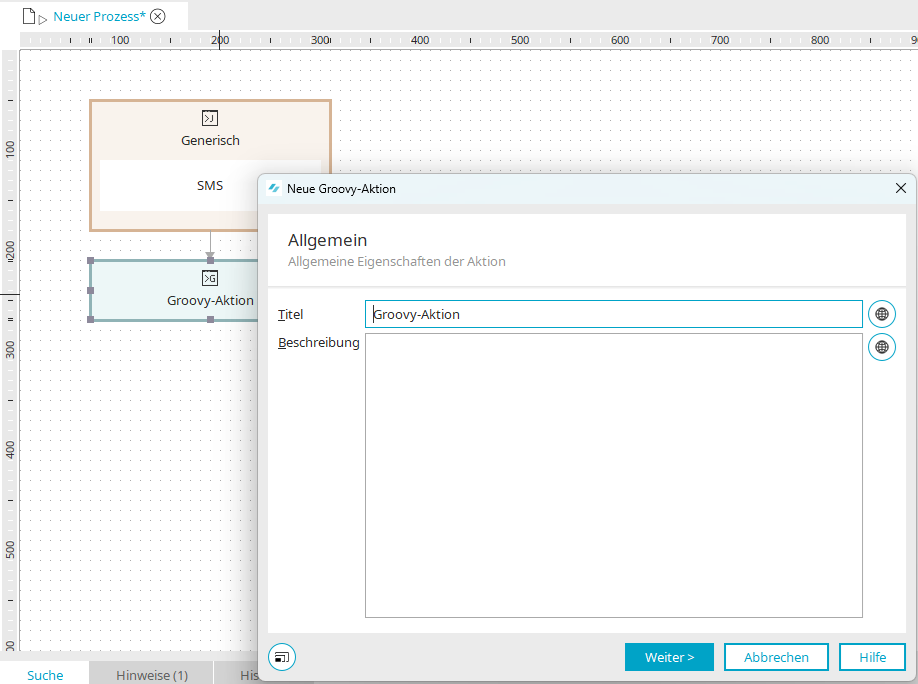Select the Neuer Prozess* tab

pyautogui.click(x=99, y=16)
